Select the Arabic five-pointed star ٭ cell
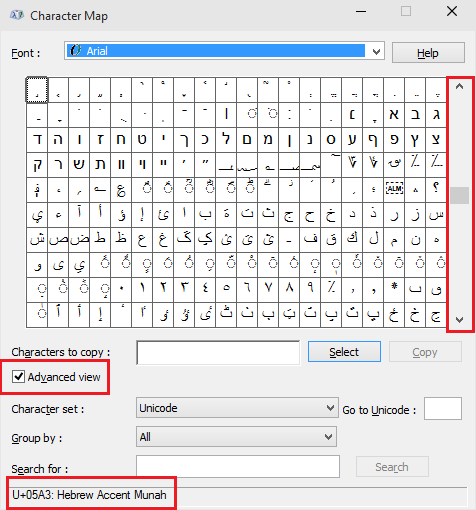Viewport: 476px width, 510px height. pyautogui.click(x=394, y=290)
